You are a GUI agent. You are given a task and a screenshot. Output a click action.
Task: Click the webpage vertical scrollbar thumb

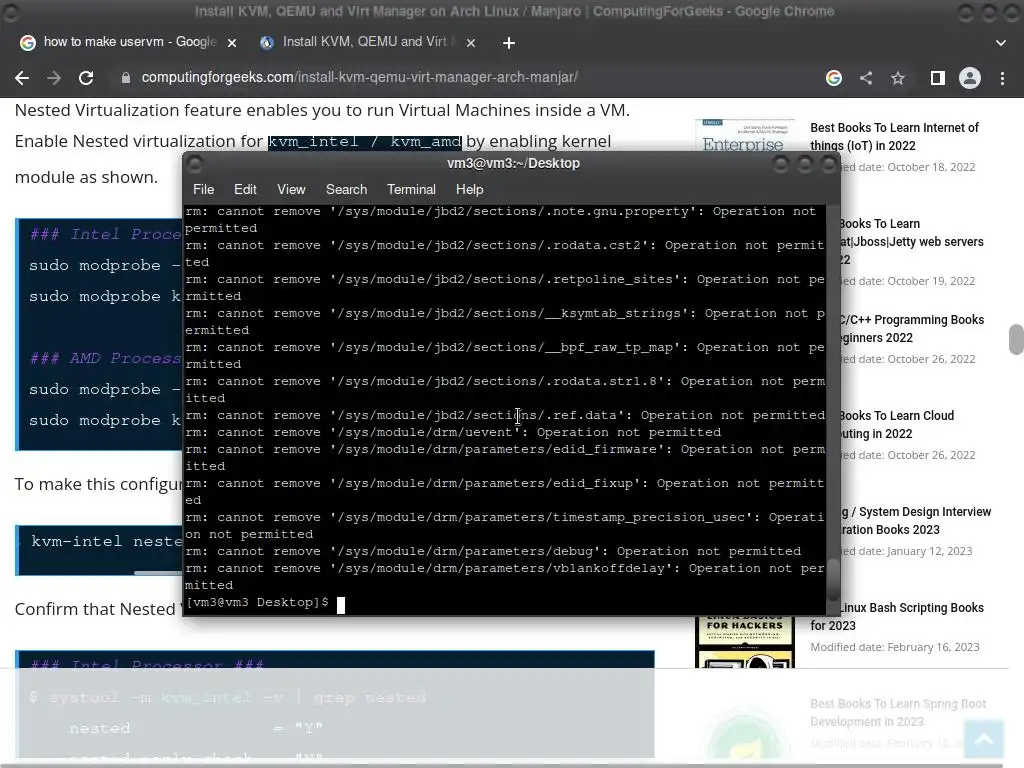point(1016,339)
